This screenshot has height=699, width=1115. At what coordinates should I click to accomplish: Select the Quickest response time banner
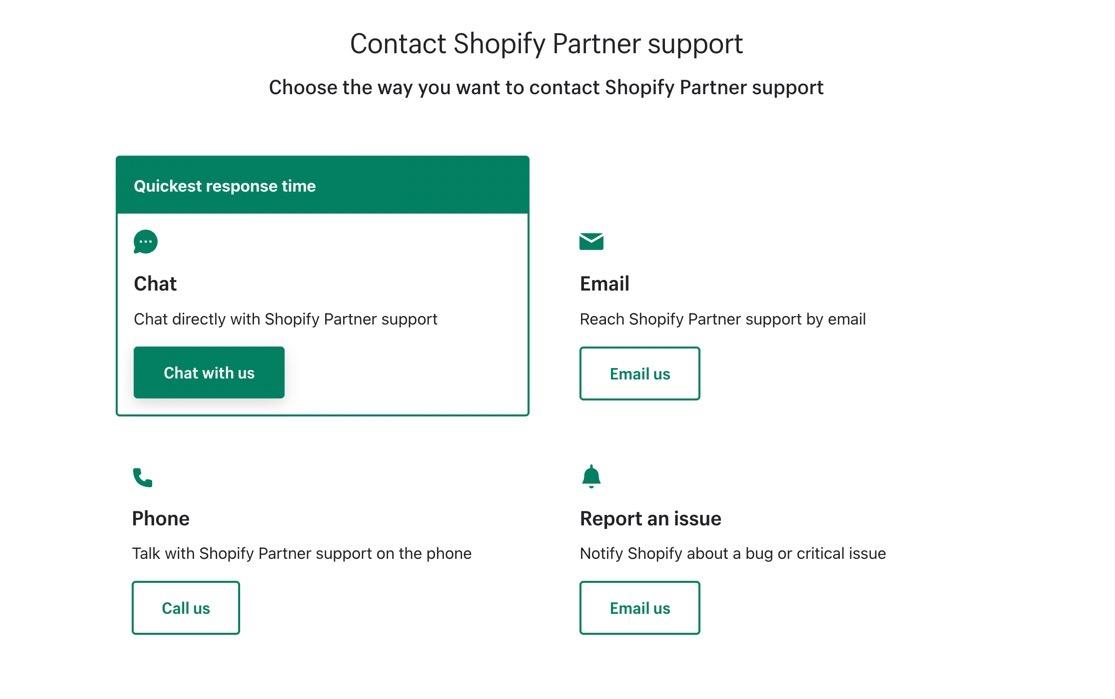click(x=322, y=186)
